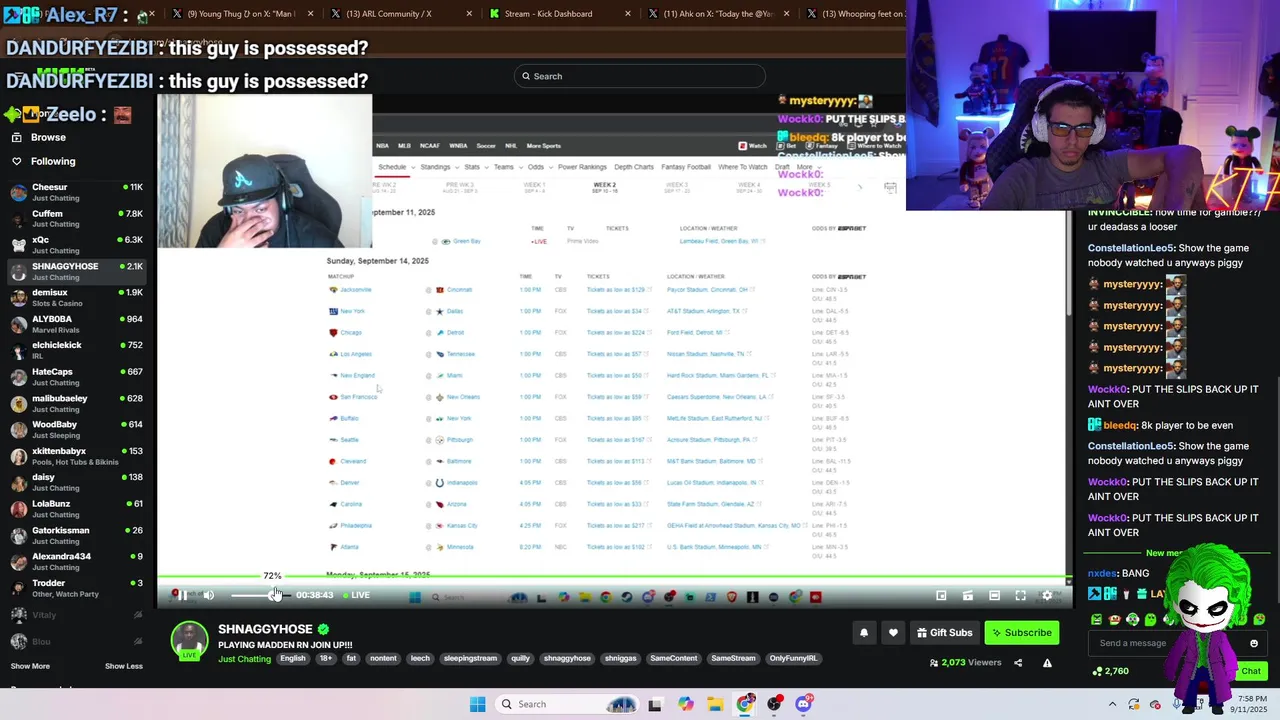Jump to LIVE in the player

(357, 595)
